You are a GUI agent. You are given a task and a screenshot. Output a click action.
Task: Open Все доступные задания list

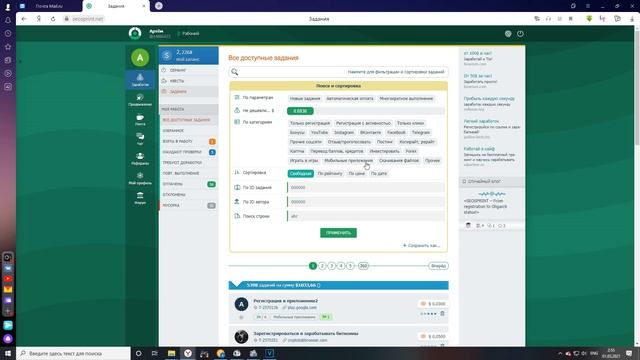tap(189, 120)
